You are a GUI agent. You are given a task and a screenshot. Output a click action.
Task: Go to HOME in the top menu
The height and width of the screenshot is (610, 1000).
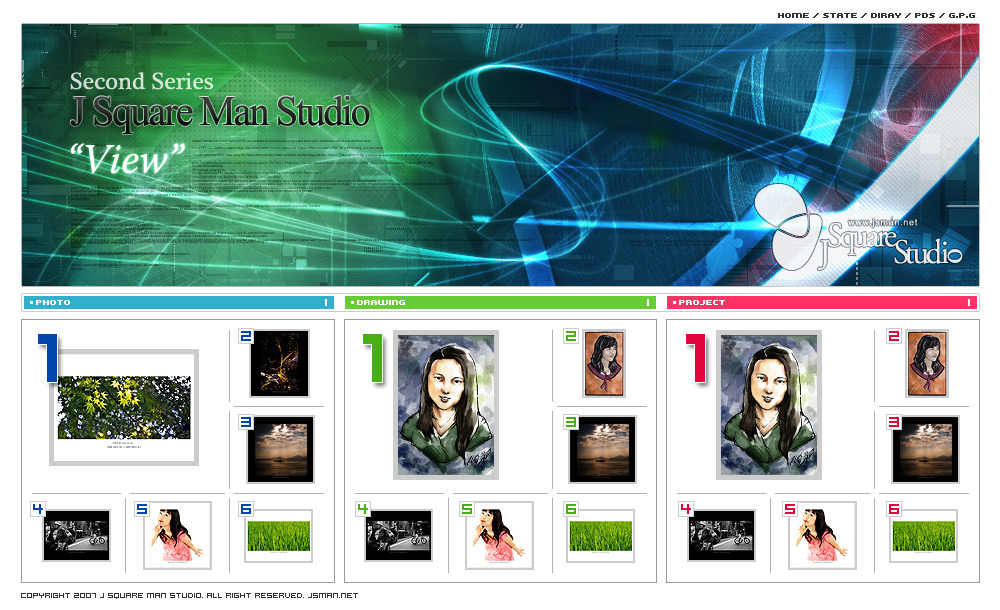(x=793, y=16)
